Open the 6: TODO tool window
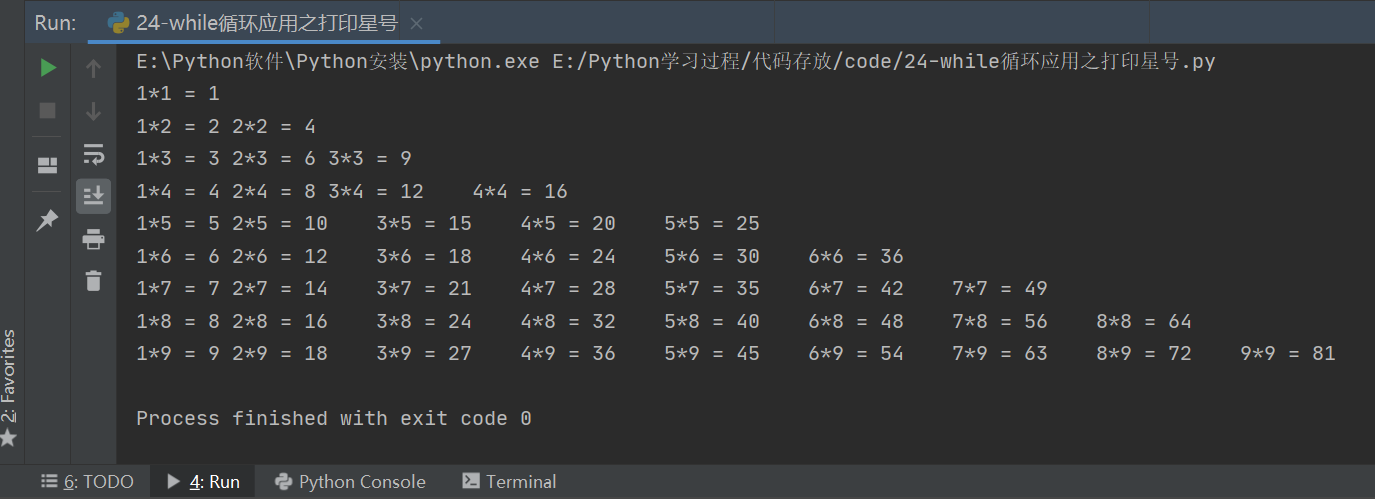The image size is (1375, 499). [x=87, y=482]
